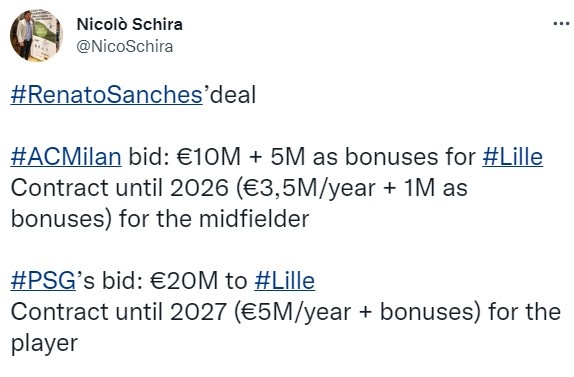
Task: Click the '€20M to' text
Action: point(199,281)
